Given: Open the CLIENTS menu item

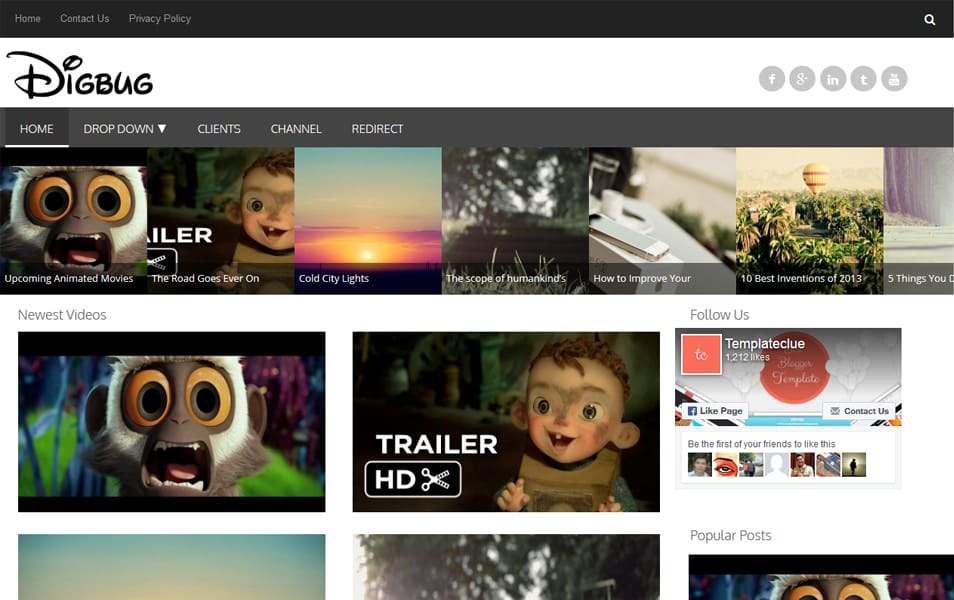Looking at the screenshot, I should (219, 128).
